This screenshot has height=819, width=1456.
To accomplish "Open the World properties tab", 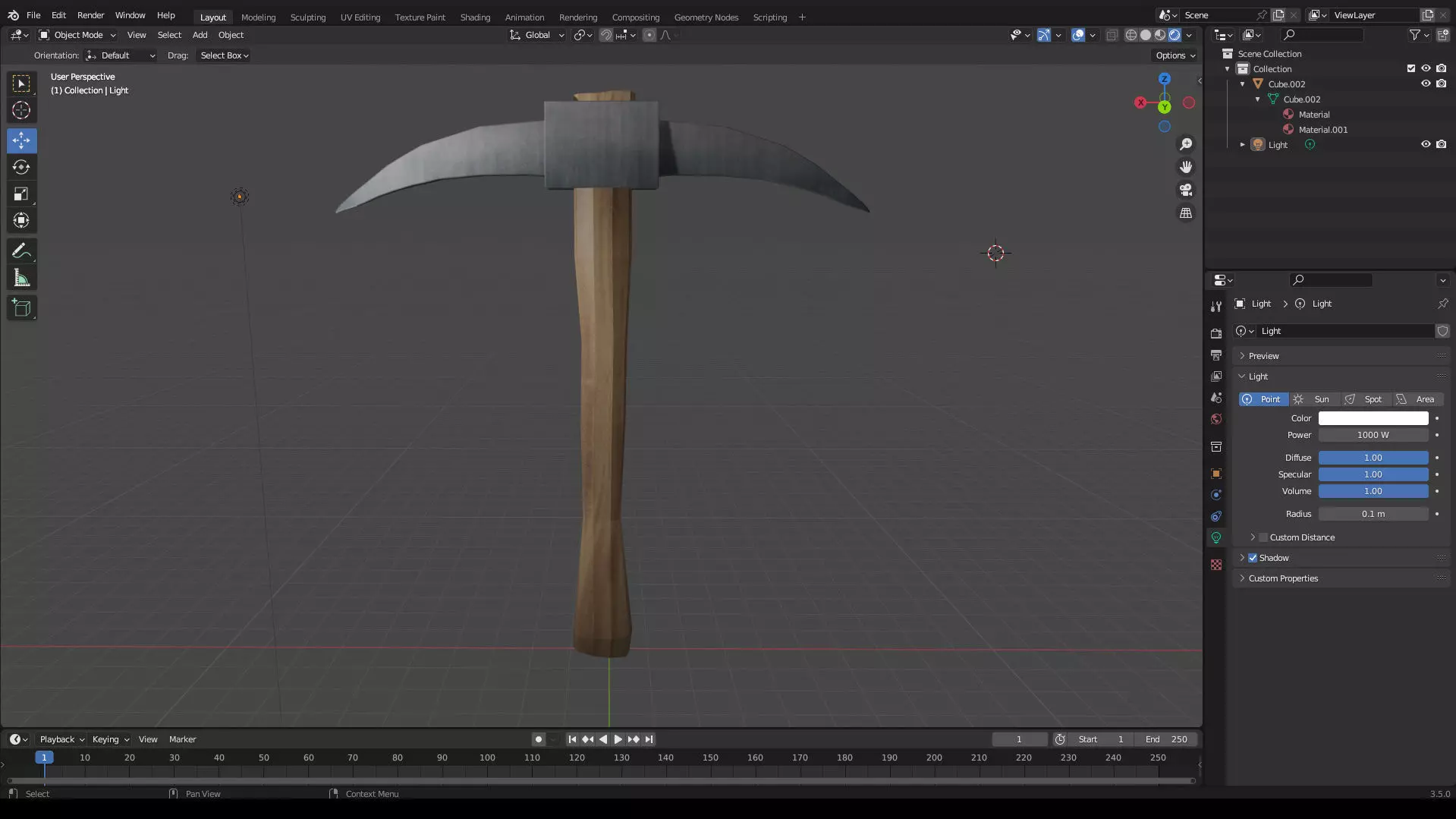I will click(1216, 419).
